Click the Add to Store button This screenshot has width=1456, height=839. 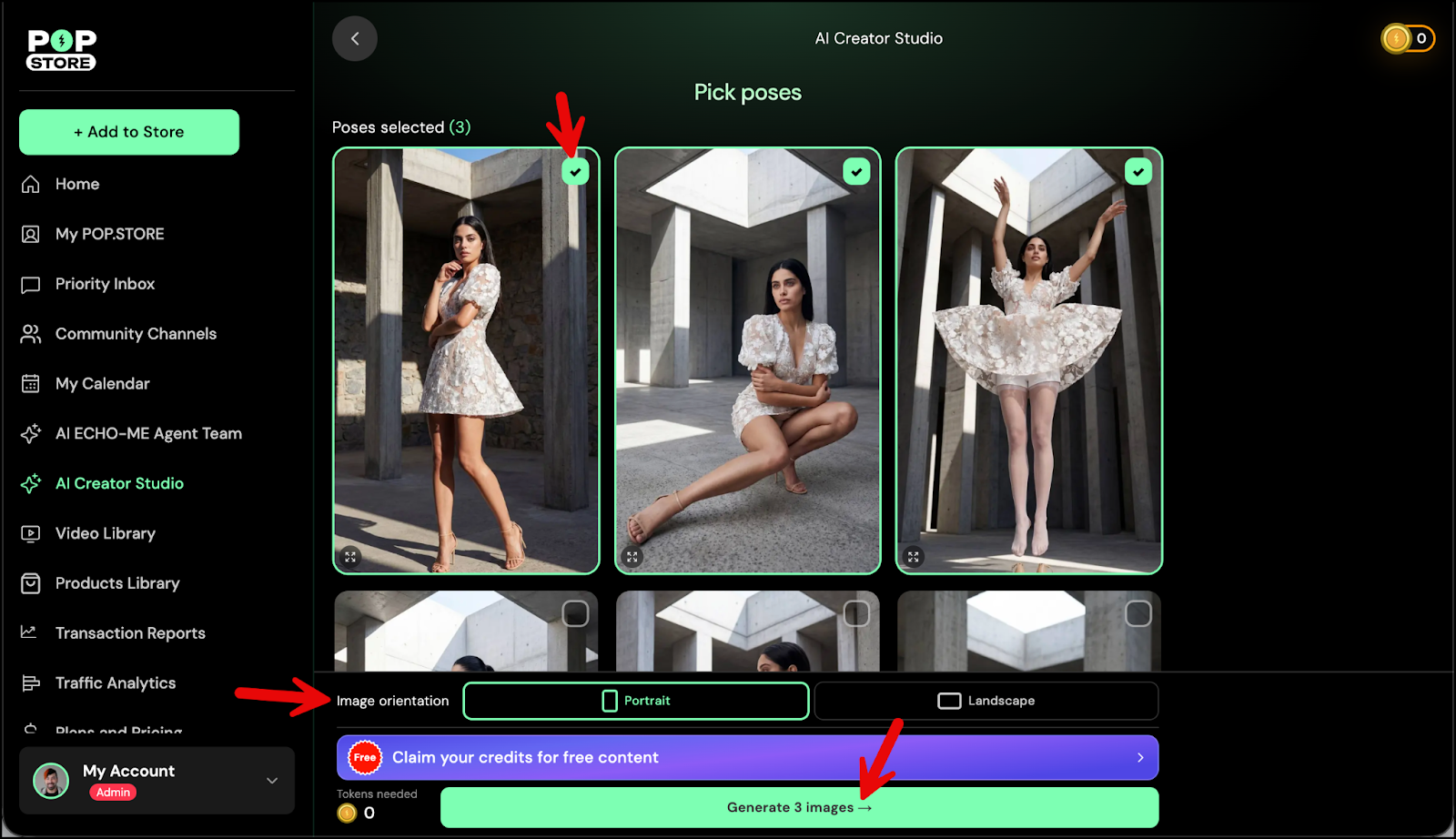[x=129, y=132]
